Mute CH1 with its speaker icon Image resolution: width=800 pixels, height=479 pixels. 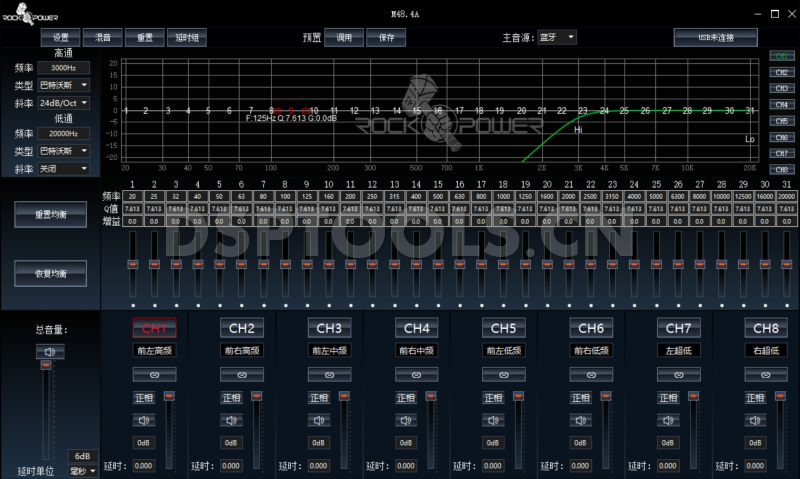tap(144, 420)
